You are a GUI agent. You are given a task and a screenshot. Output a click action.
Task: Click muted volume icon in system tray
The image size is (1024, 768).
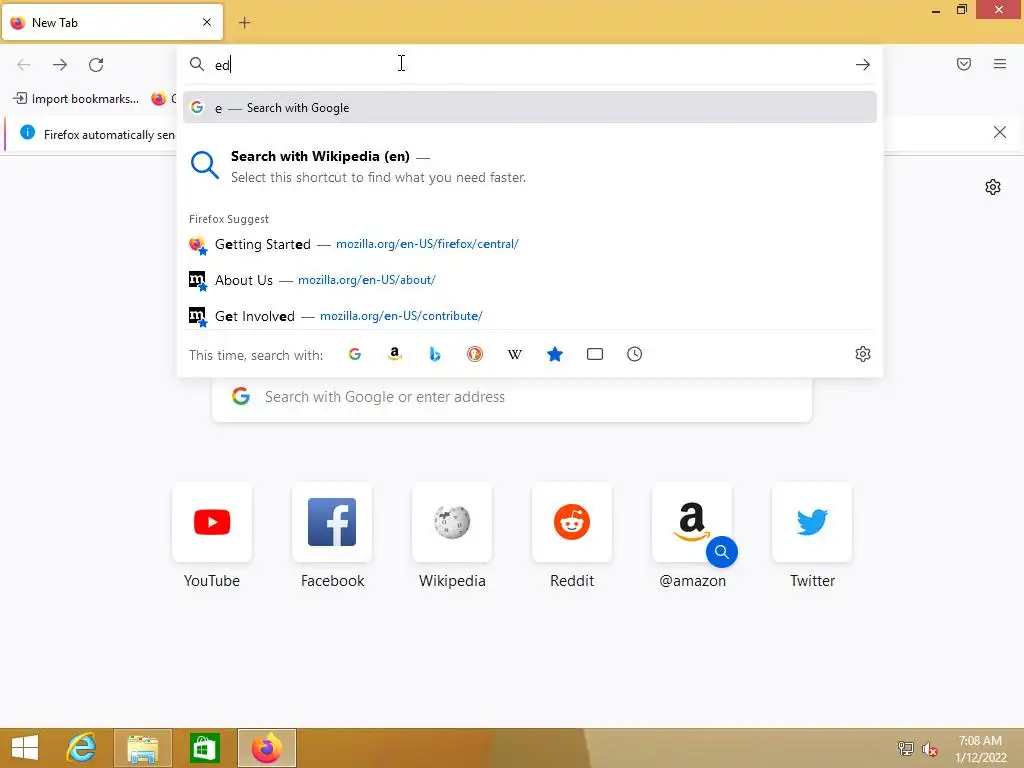[x=929, y=749]
